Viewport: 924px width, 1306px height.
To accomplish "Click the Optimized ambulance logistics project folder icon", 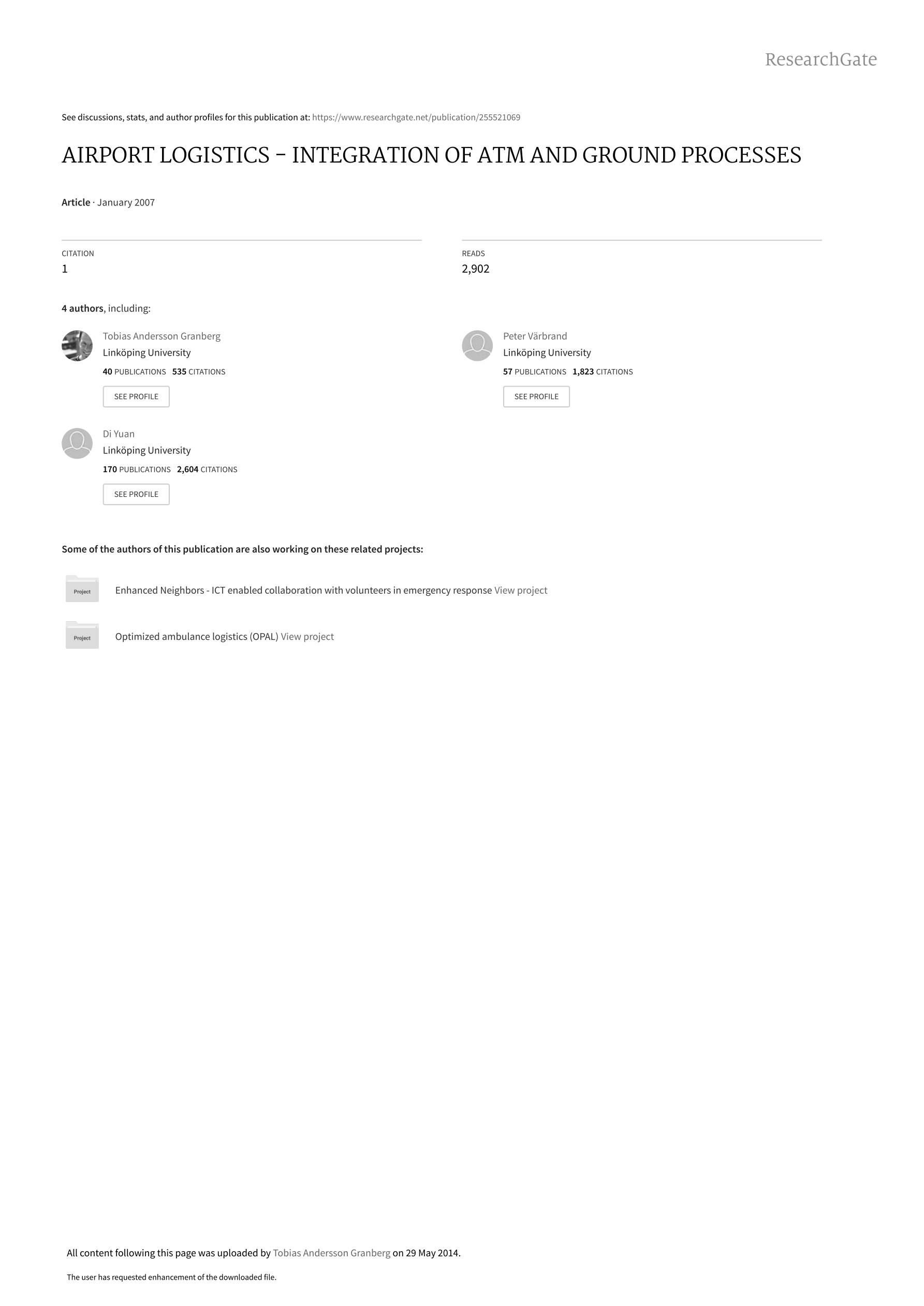I will [82, 635].
